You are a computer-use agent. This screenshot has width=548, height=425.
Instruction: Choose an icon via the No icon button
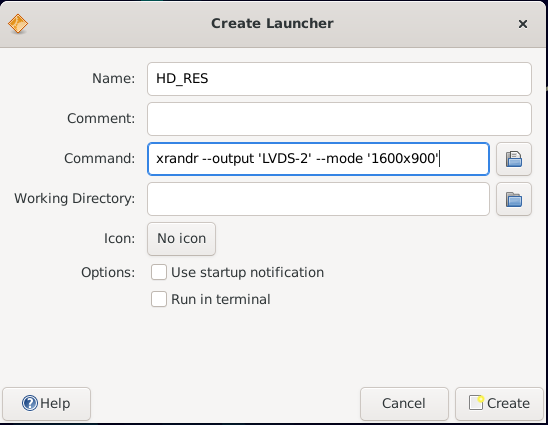coord(181,239)
